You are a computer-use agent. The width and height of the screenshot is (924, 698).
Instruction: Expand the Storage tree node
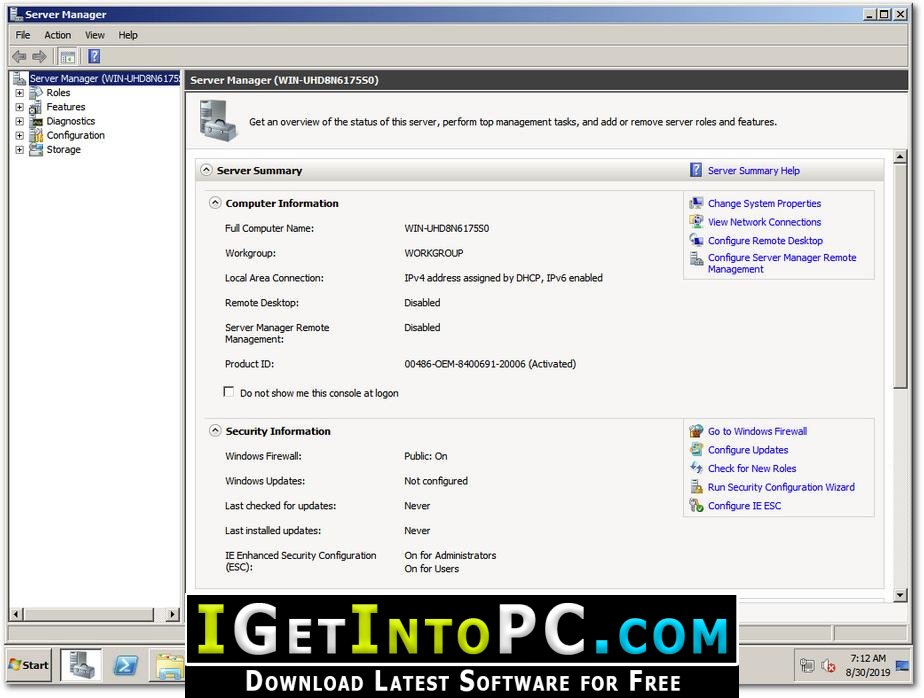(x=19, y=149)
